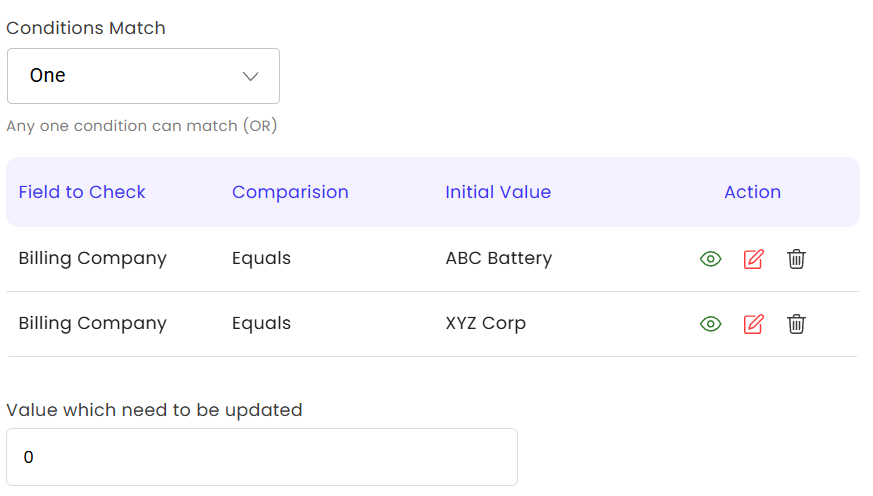Screen dimensions: 873x496
Task: Click the 'Field to Check' column header
Action: (82, 192)
